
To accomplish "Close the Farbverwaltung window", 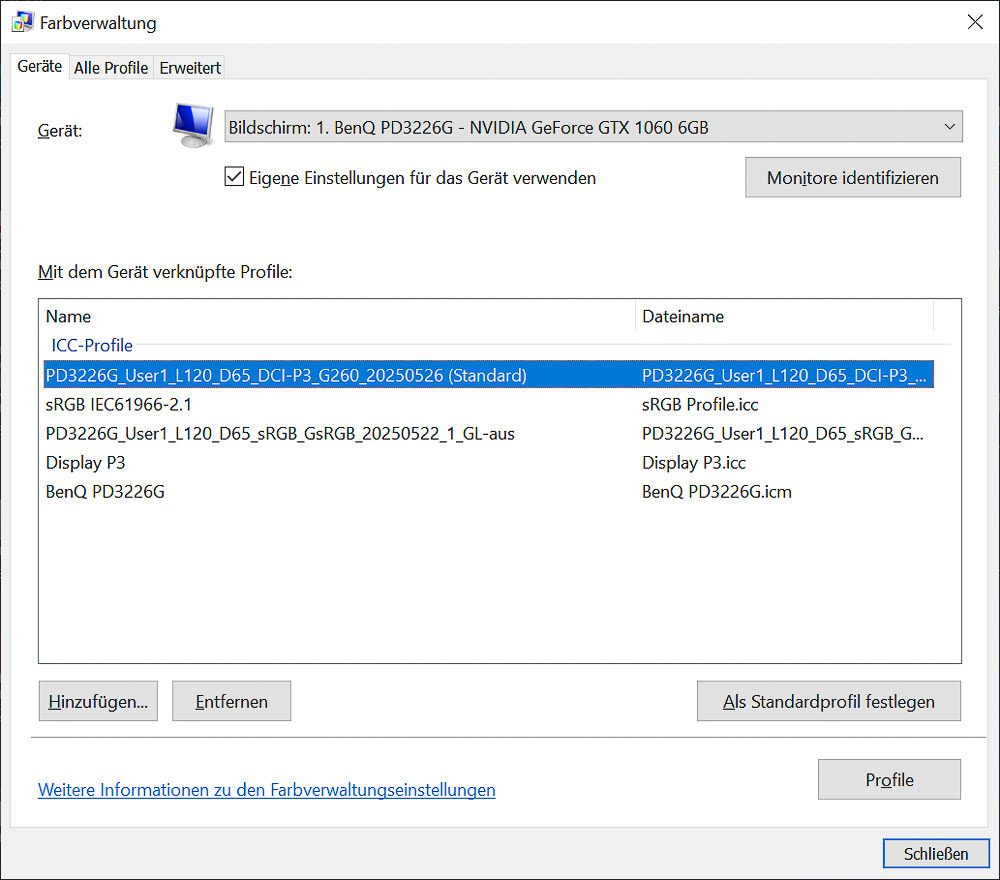I will (974, 22).
